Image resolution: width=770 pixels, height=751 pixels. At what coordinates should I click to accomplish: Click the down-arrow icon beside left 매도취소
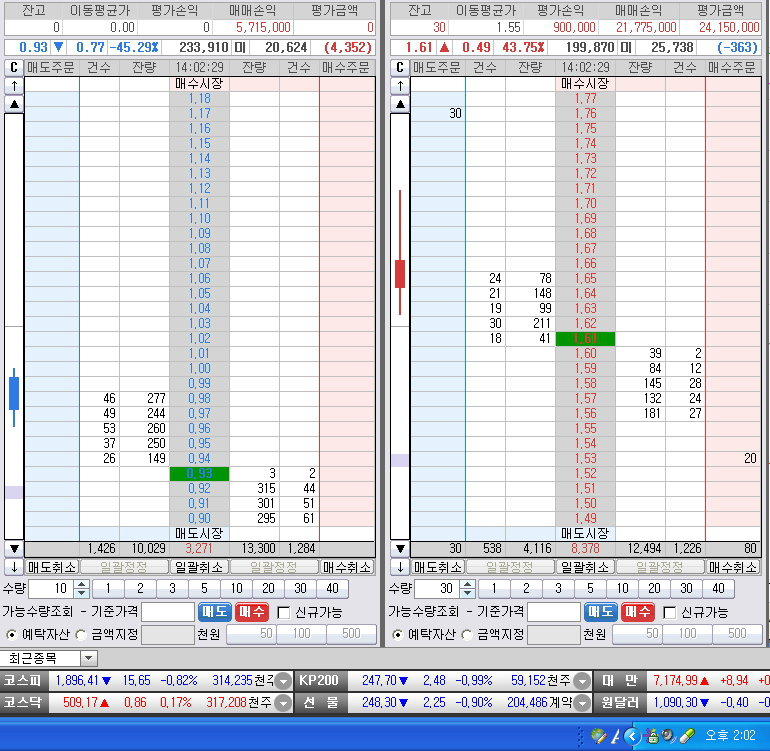[14, 566]
